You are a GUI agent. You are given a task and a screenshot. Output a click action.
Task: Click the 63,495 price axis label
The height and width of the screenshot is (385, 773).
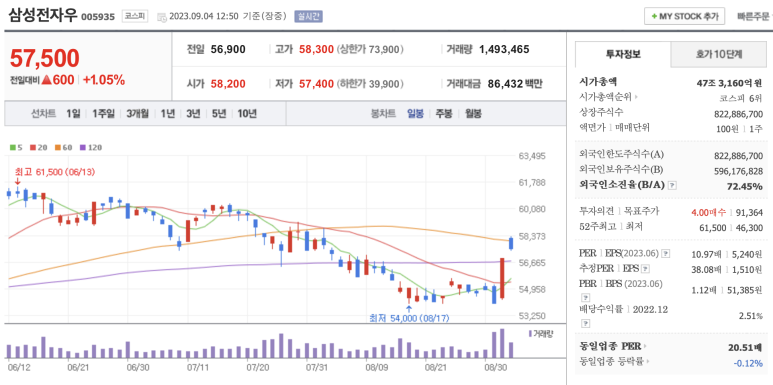pos(532,156)
